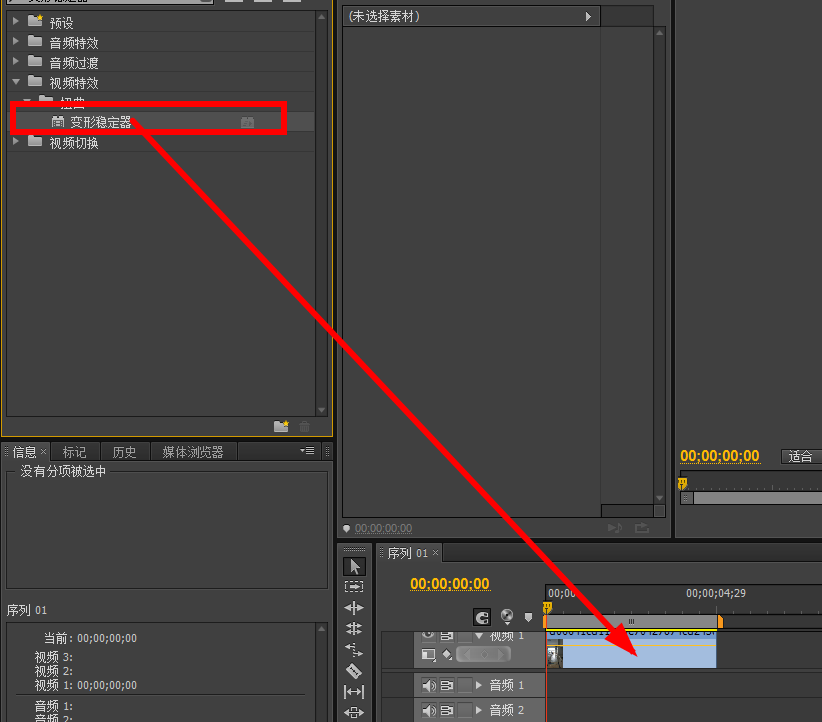The height and width of the screenshot is (722, 822).
Task: Switch to the 历史 tab
Action: (124, 451)
